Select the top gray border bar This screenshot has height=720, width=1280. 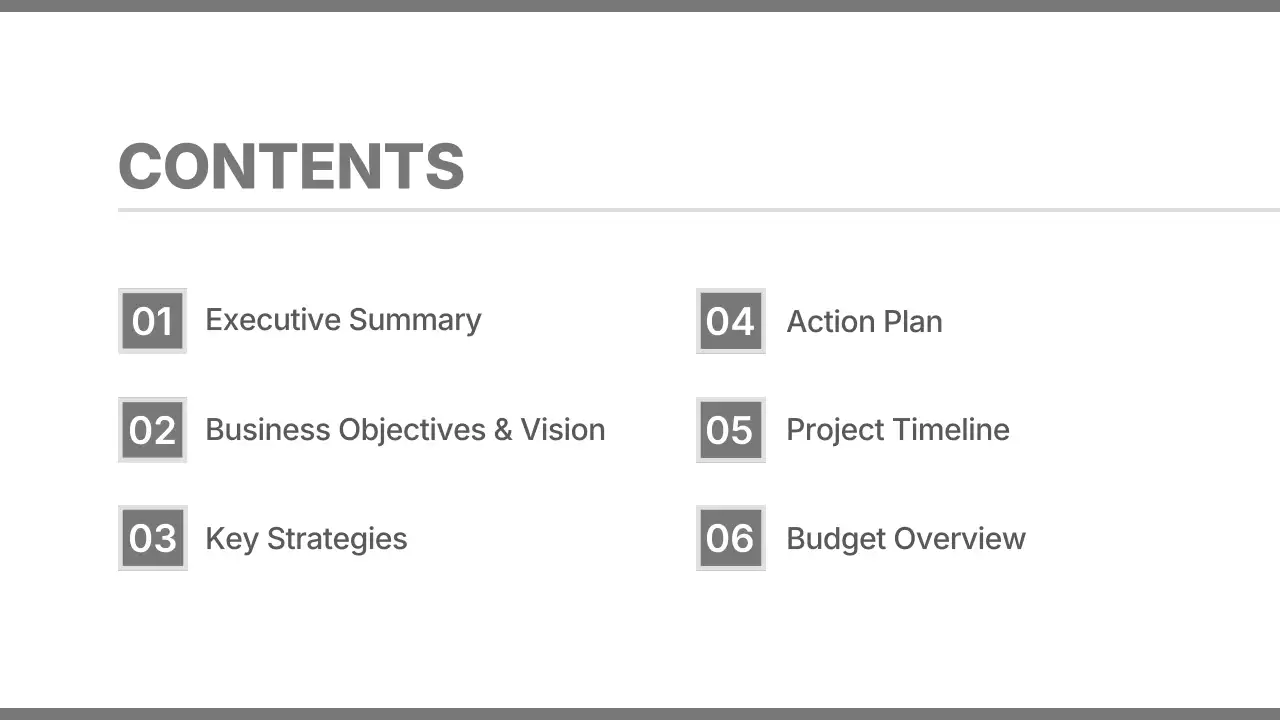(640, 5)
